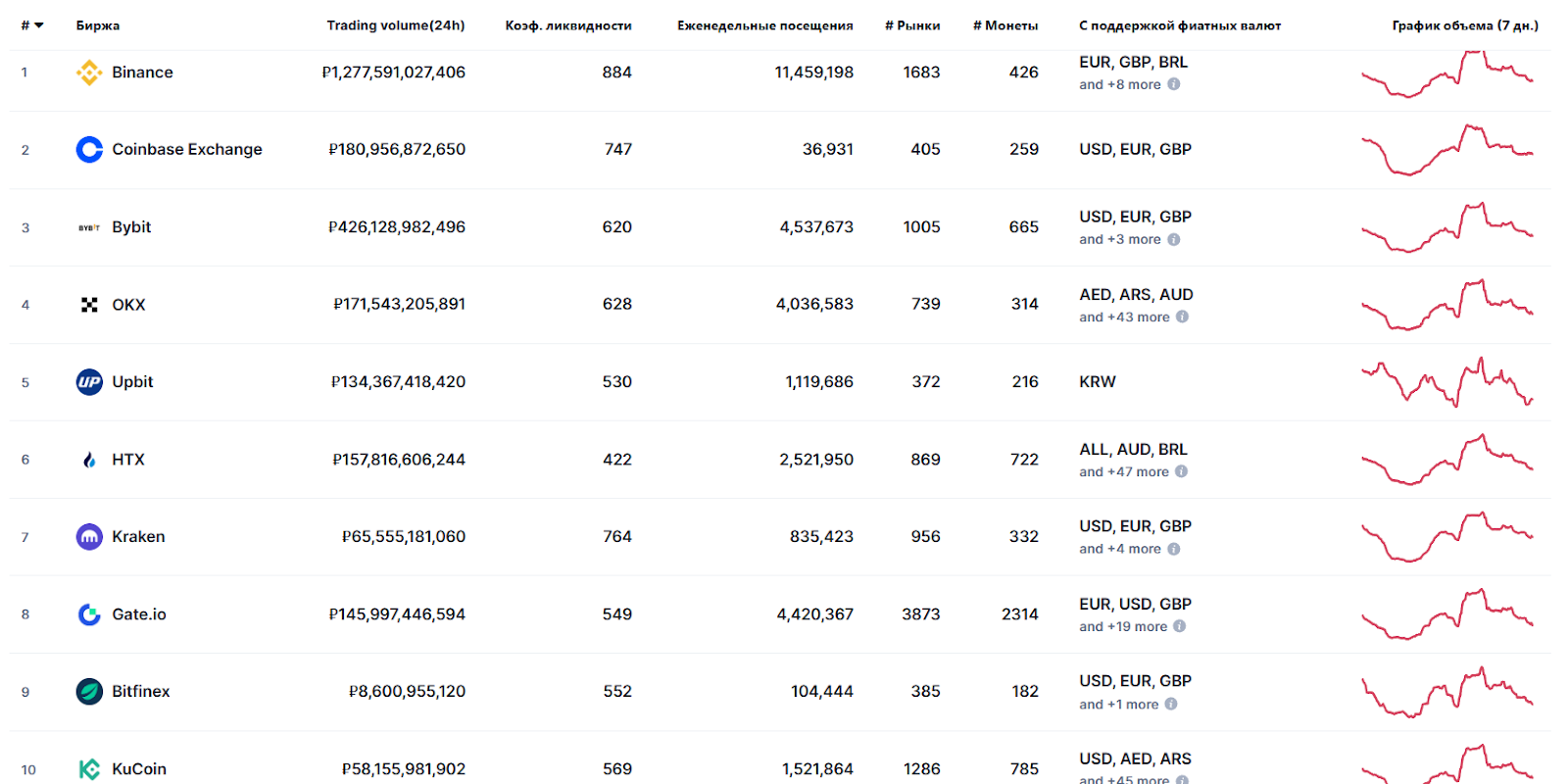Open the Kraken exchange link

point(138,537)
